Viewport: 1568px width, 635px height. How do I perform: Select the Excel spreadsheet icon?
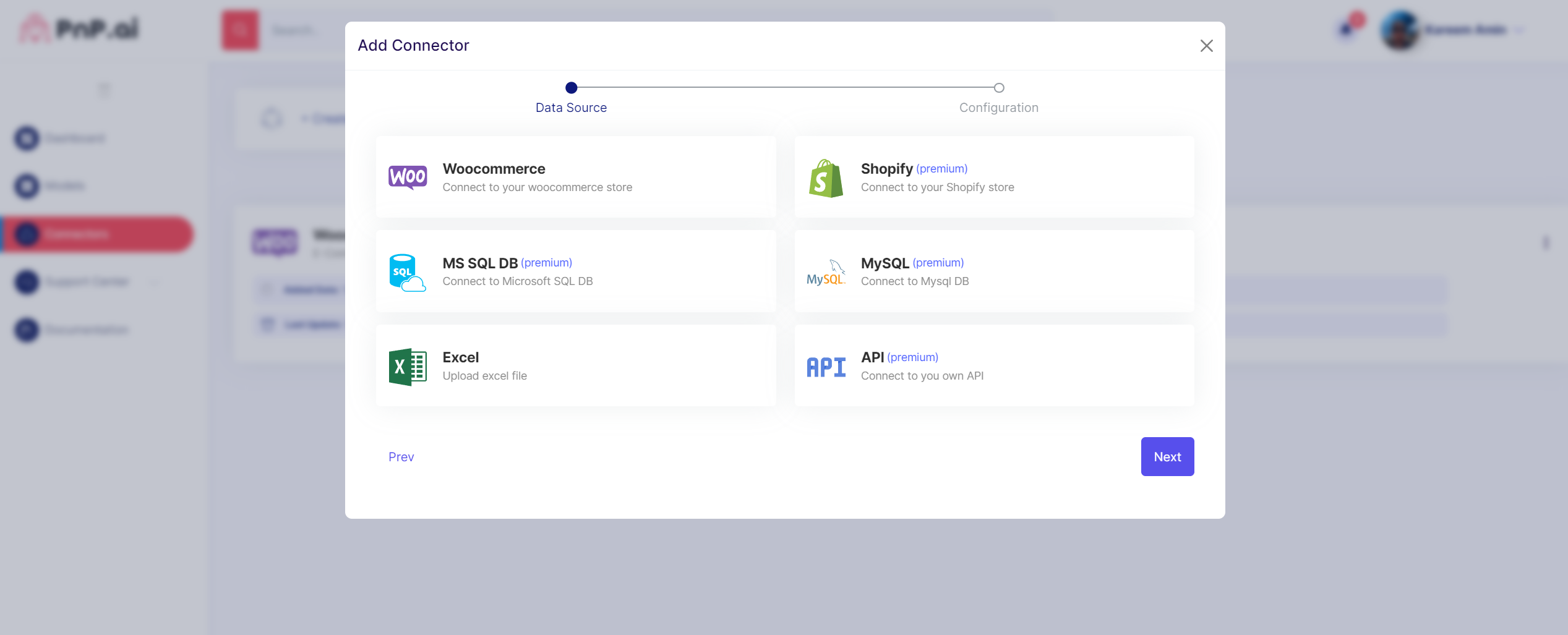pyautogui.click(x=408, y=367)
